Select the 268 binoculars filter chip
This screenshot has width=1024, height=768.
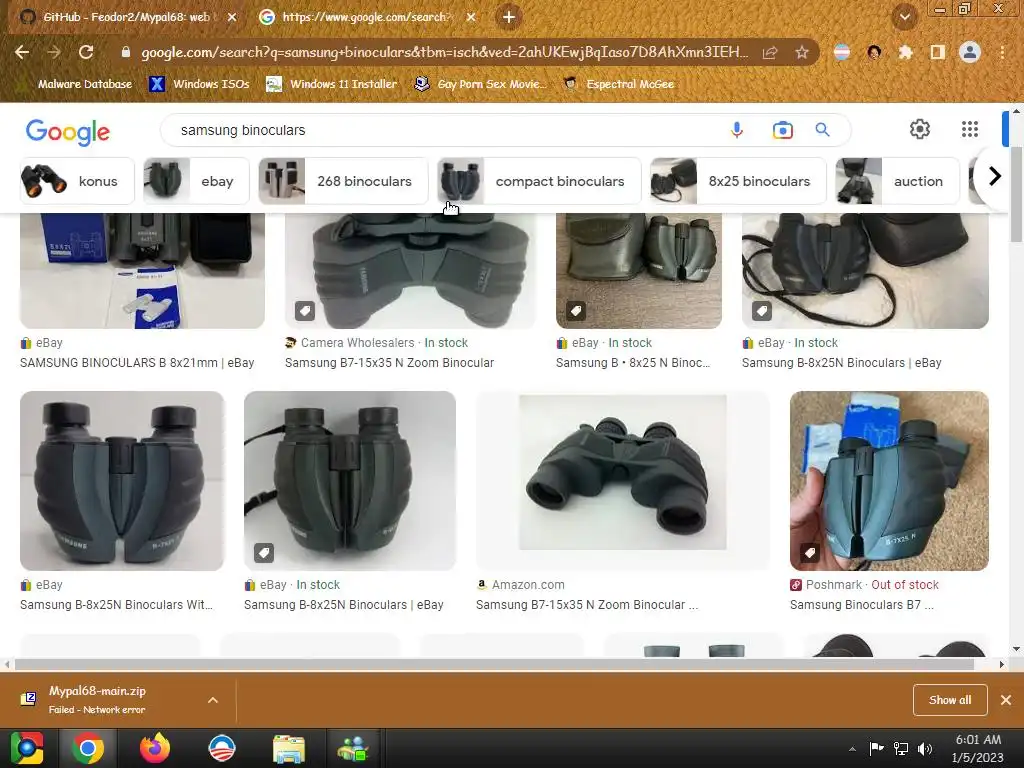point(343,181)
